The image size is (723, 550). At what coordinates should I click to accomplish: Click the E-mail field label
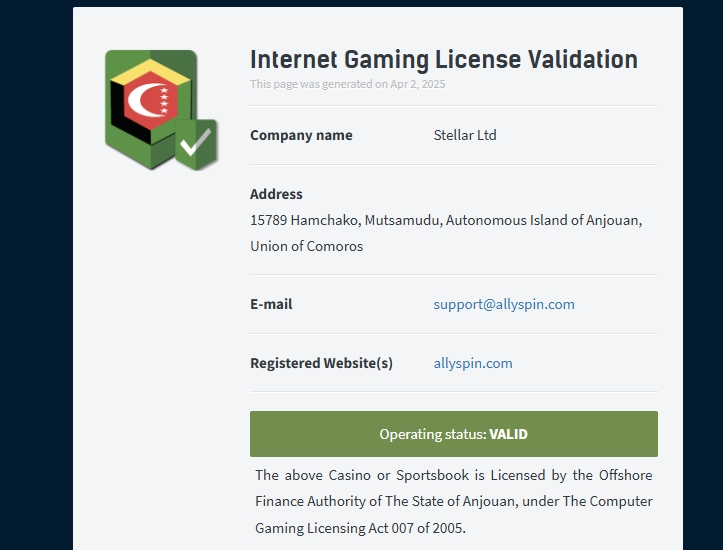[x=271, y=304]
